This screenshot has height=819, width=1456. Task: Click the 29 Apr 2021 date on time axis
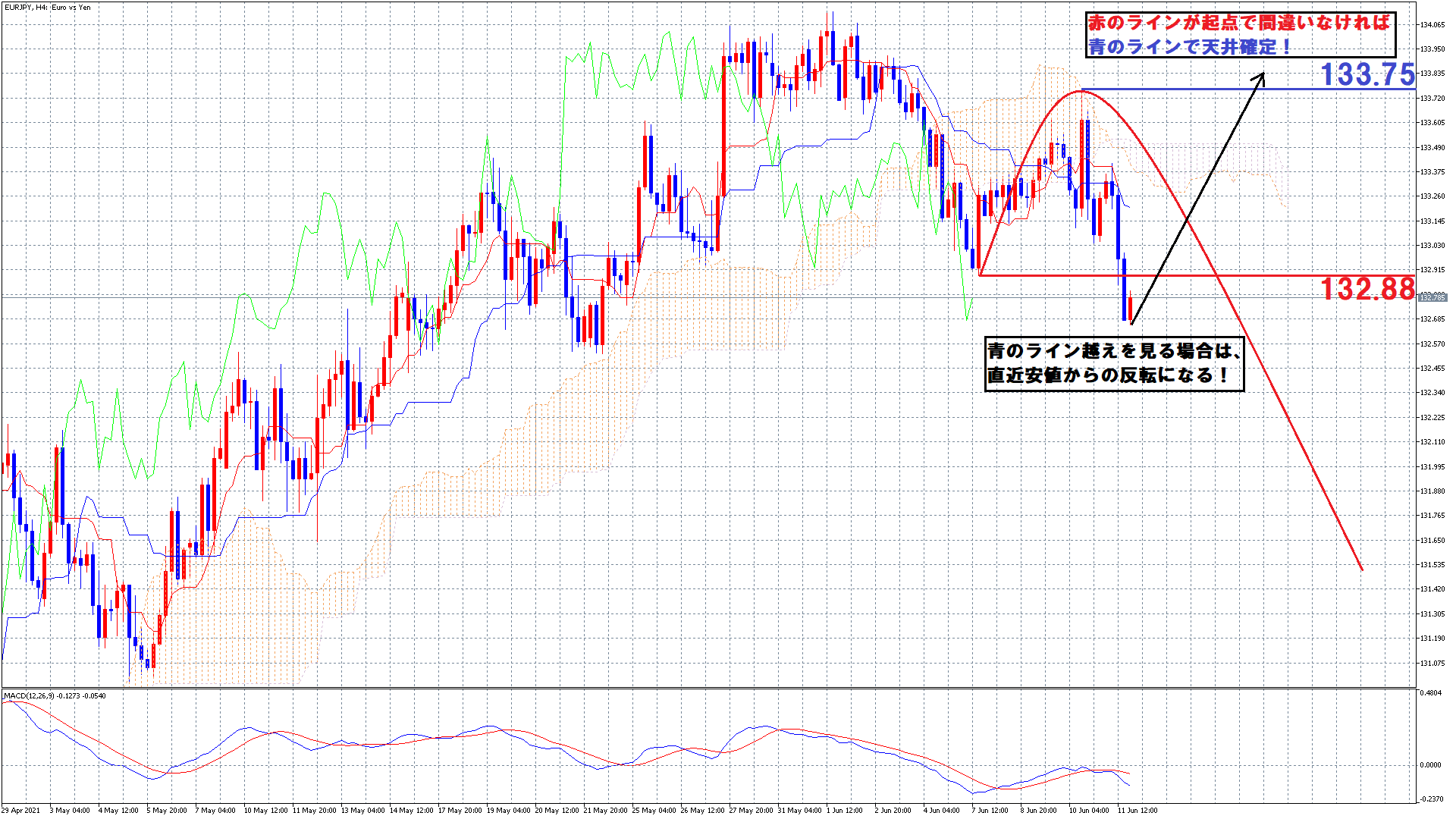[x=21, y=811]
